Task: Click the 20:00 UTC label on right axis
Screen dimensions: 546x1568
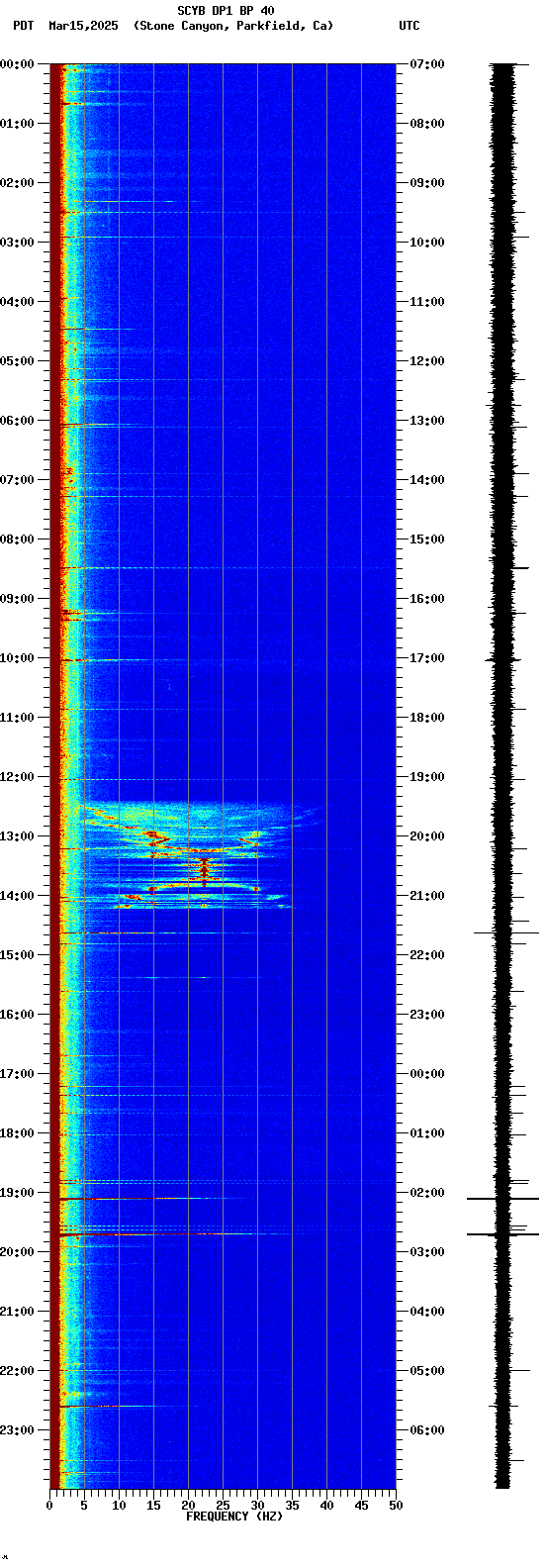Action: [427, 836]
